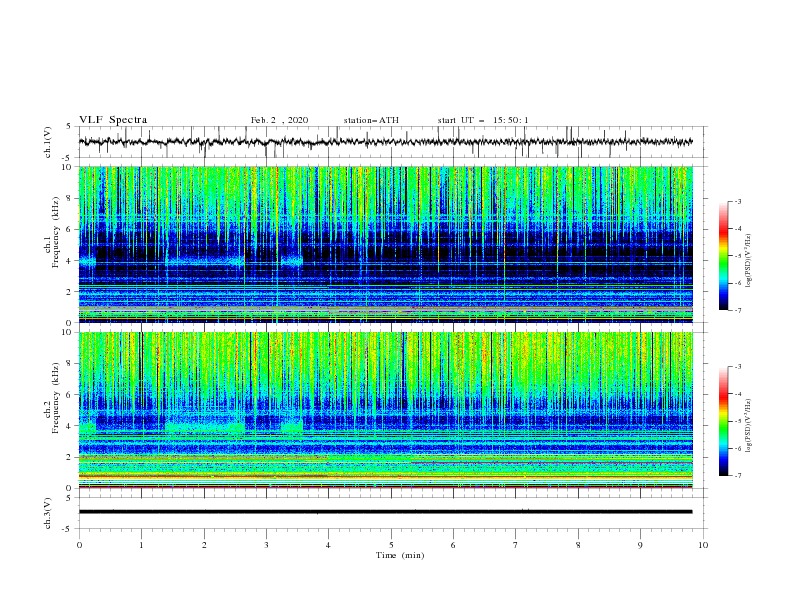Image resolution: width=792 pixels, height=612 pixels.
Task: Click the "-5" voltage tick on ch.1(V) axis
Action: point(67,158)
